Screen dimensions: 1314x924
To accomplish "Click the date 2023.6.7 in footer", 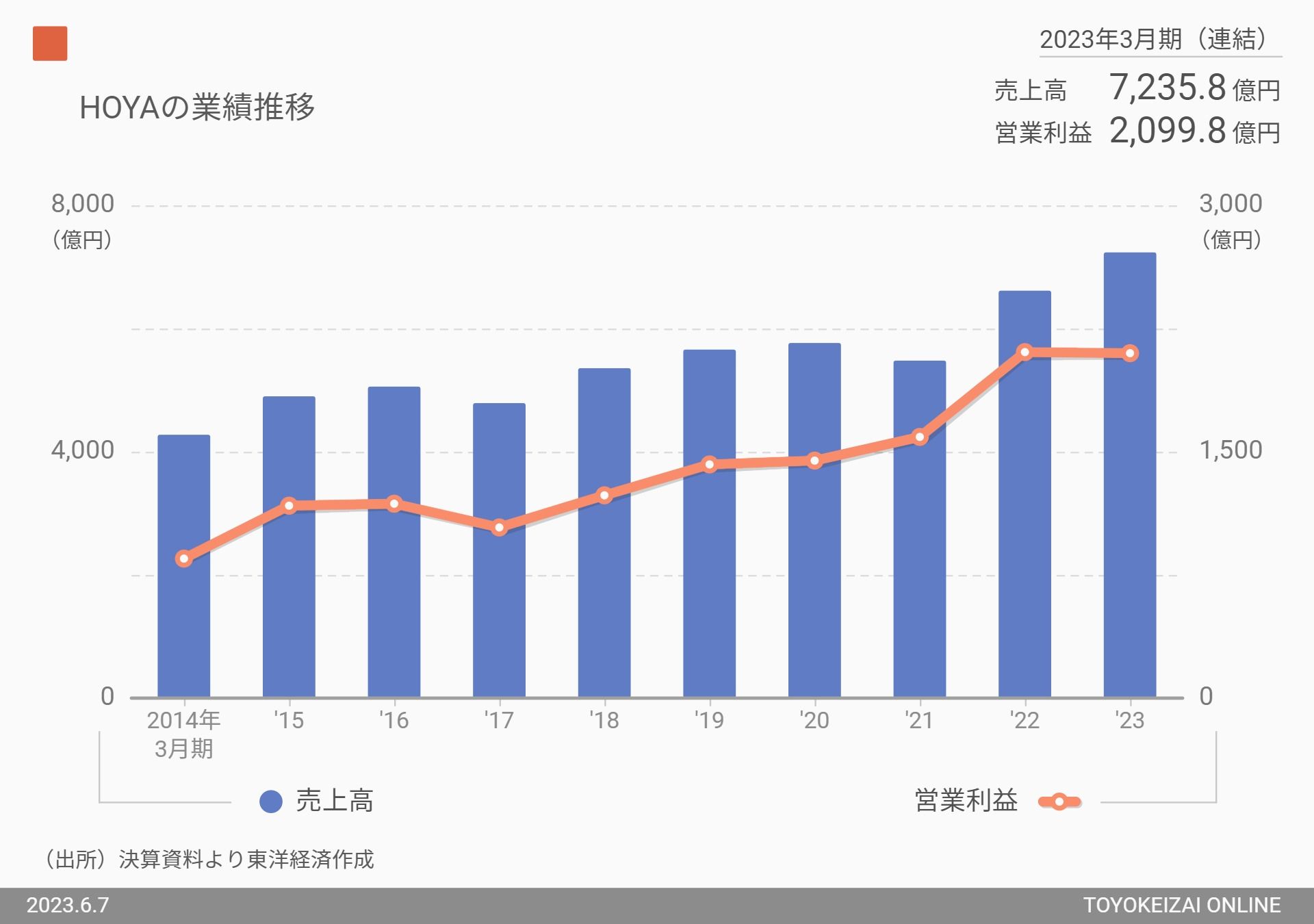I will click(68, 906).
